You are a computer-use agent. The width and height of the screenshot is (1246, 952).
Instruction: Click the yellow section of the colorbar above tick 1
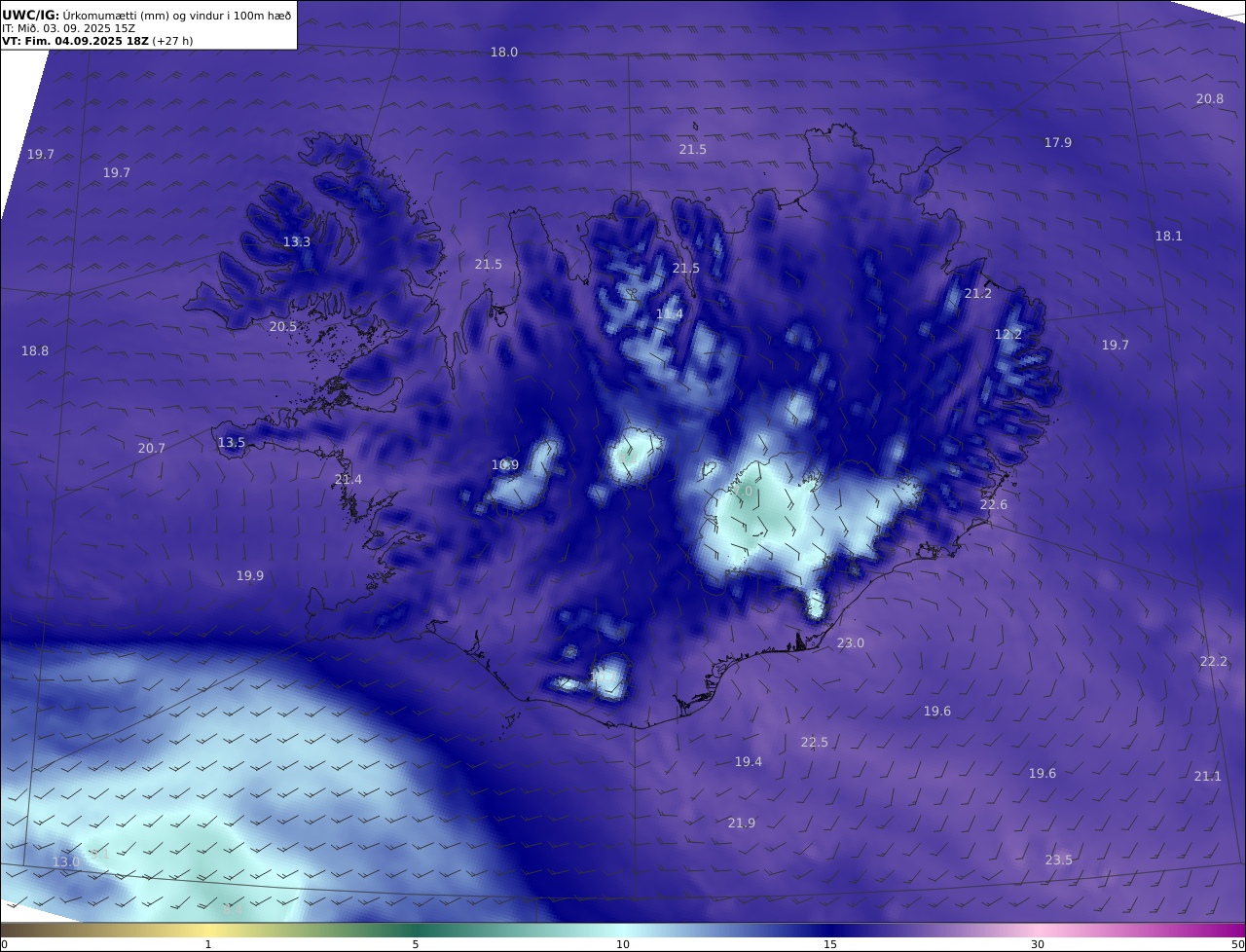[x=208, y=930]
